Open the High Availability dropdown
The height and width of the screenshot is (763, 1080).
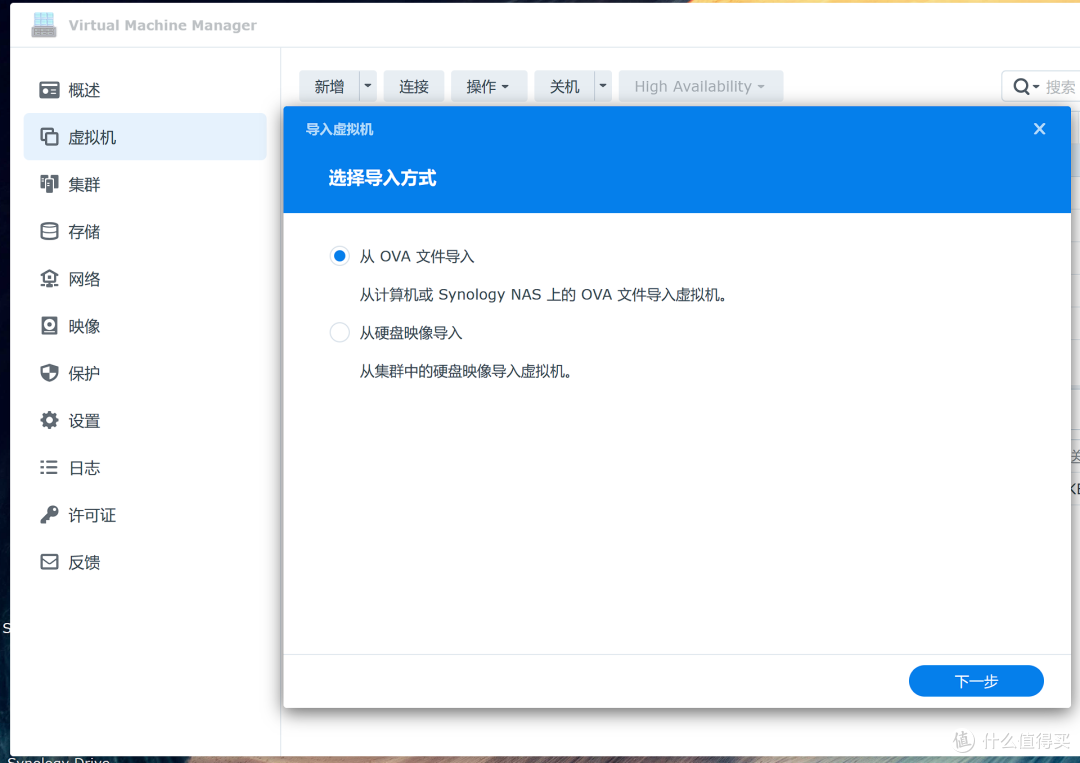(700, 86)
